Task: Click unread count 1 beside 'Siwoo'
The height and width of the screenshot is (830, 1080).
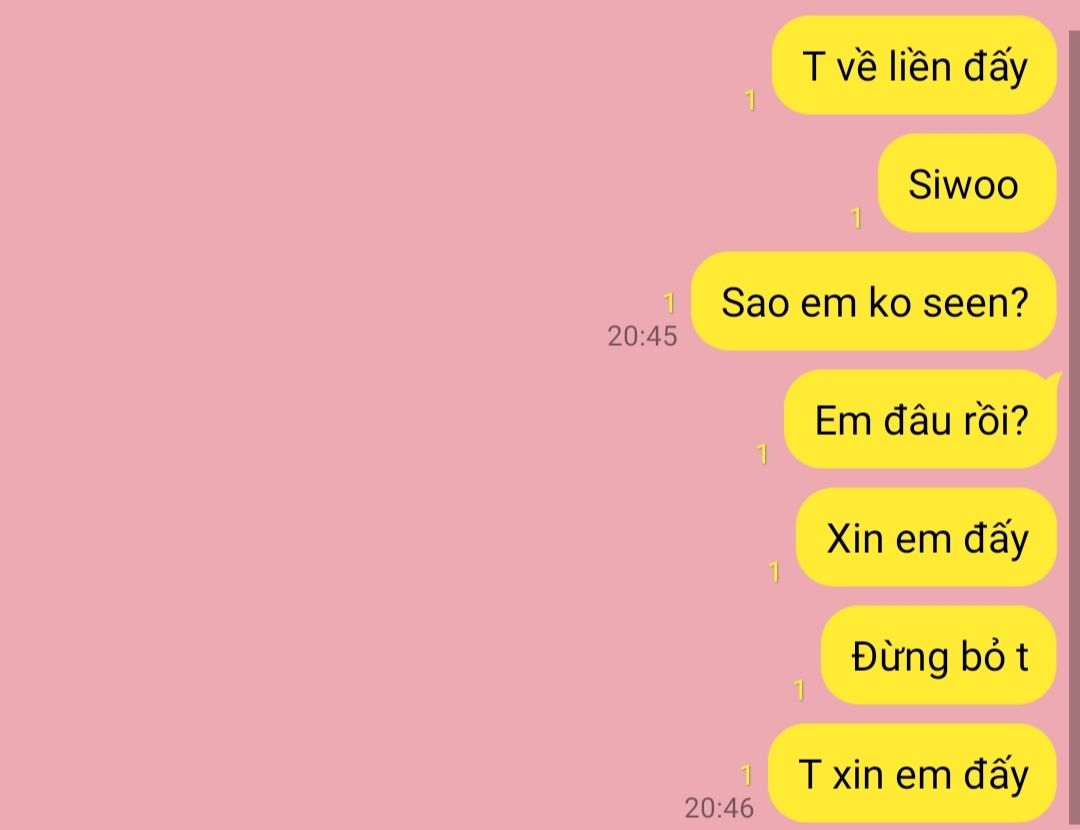Action: [x=856, y=218]
